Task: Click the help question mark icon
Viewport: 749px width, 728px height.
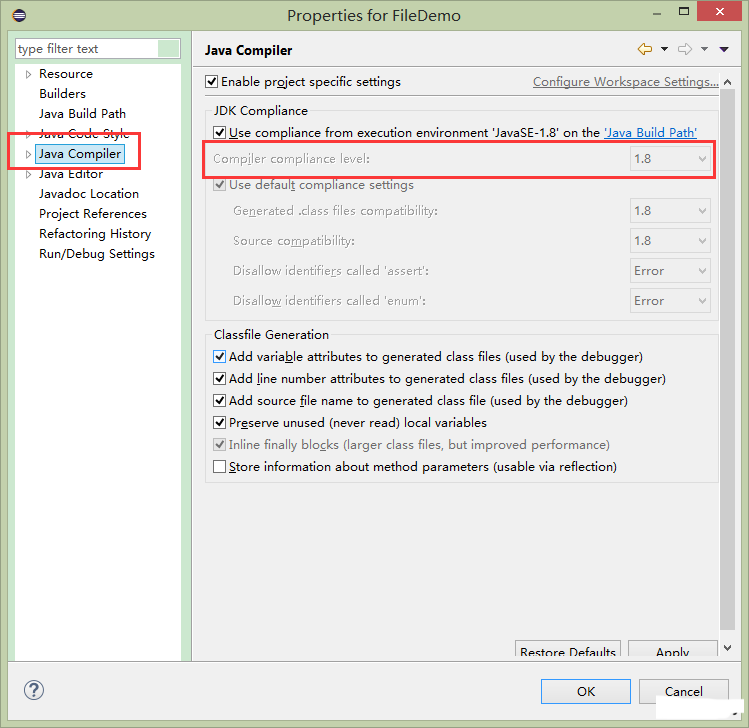Action: tap(34, 690)
